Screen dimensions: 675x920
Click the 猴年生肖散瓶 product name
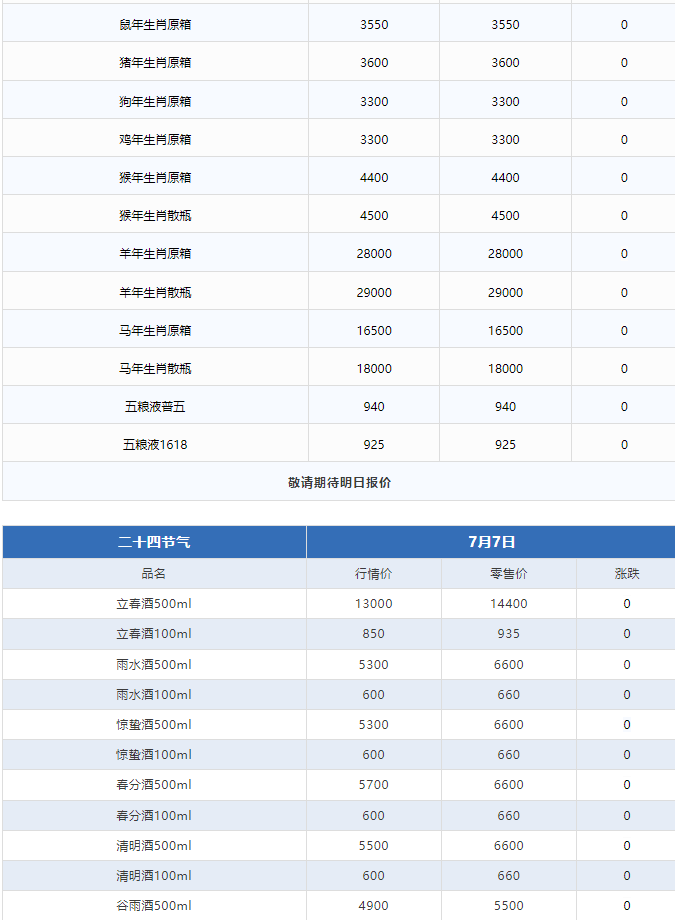(155, 216)
